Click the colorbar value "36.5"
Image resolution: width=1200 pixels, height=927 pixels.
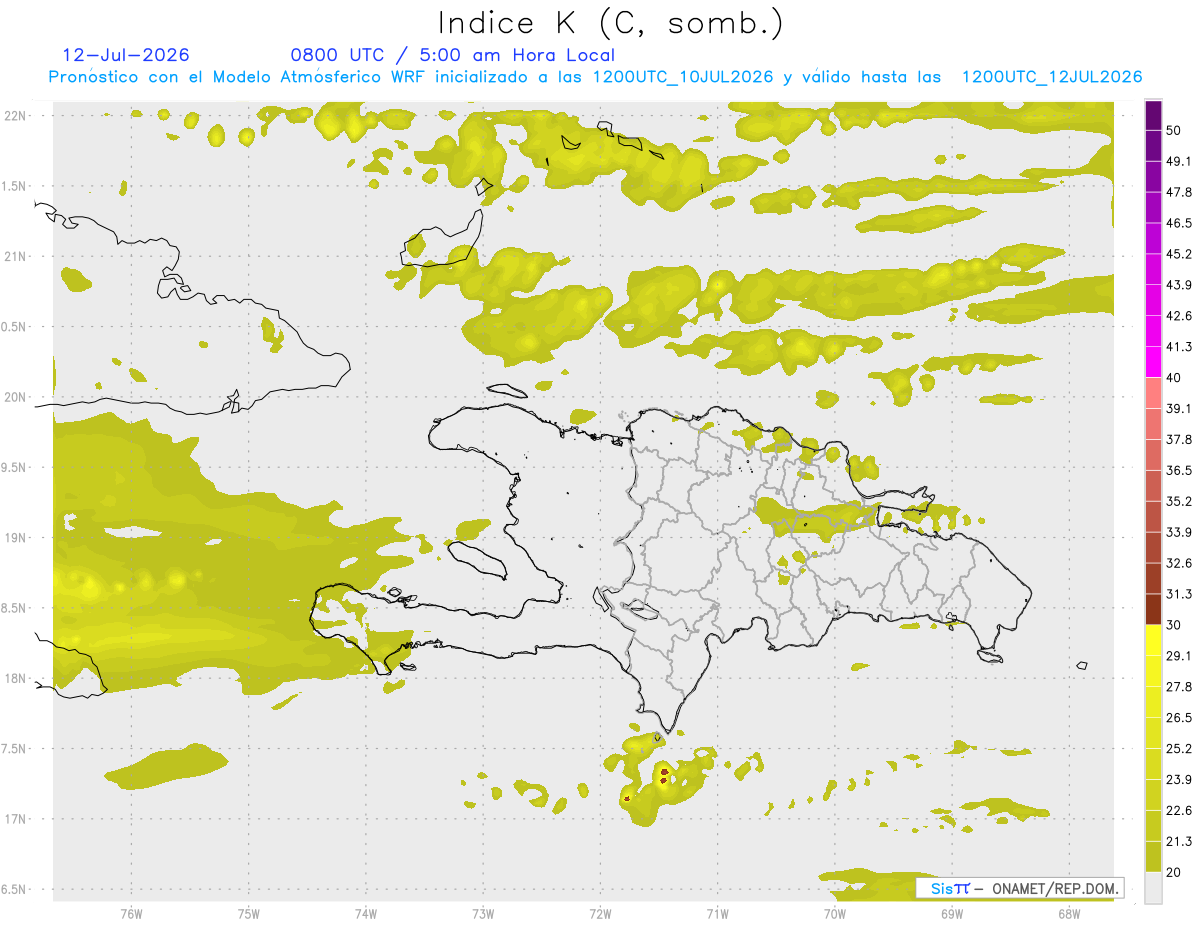1179,470
